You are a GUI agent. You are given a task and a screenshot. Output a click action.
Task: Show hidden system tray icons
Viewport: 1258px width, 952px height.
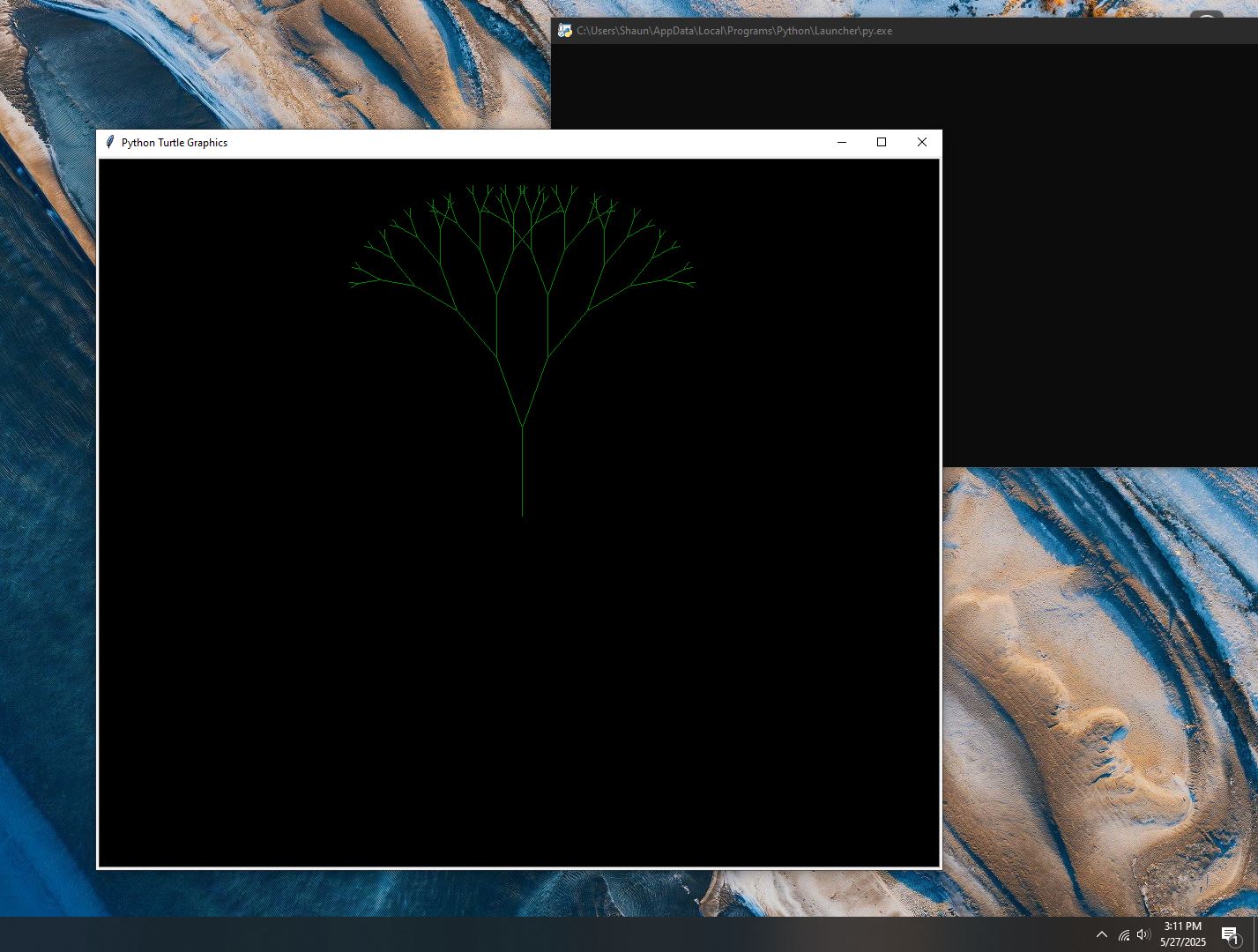coord(1102,934)
